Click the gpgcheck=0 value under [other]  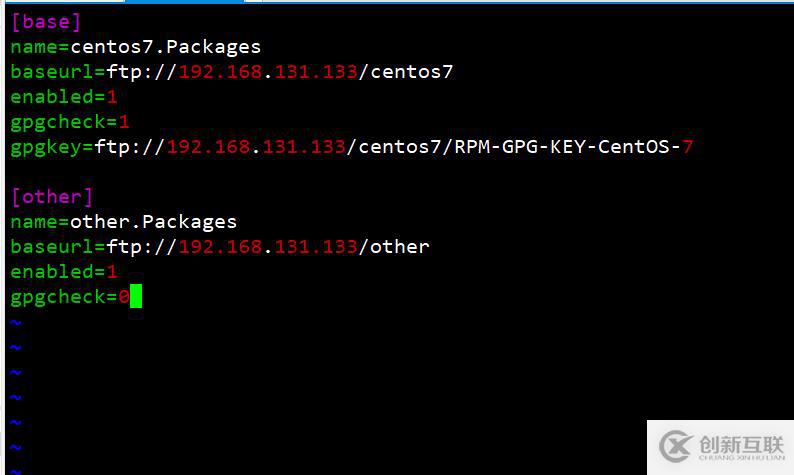[x=124, y=296]
